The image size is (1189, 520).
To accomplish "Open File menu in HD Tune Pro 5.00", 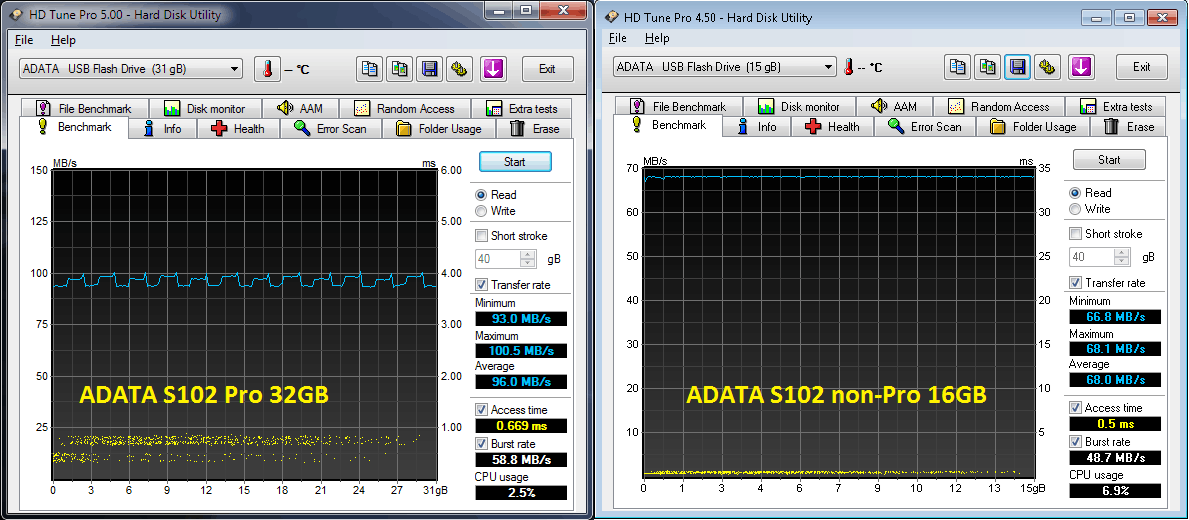I will pyautogui.click(x=24, y=40).
